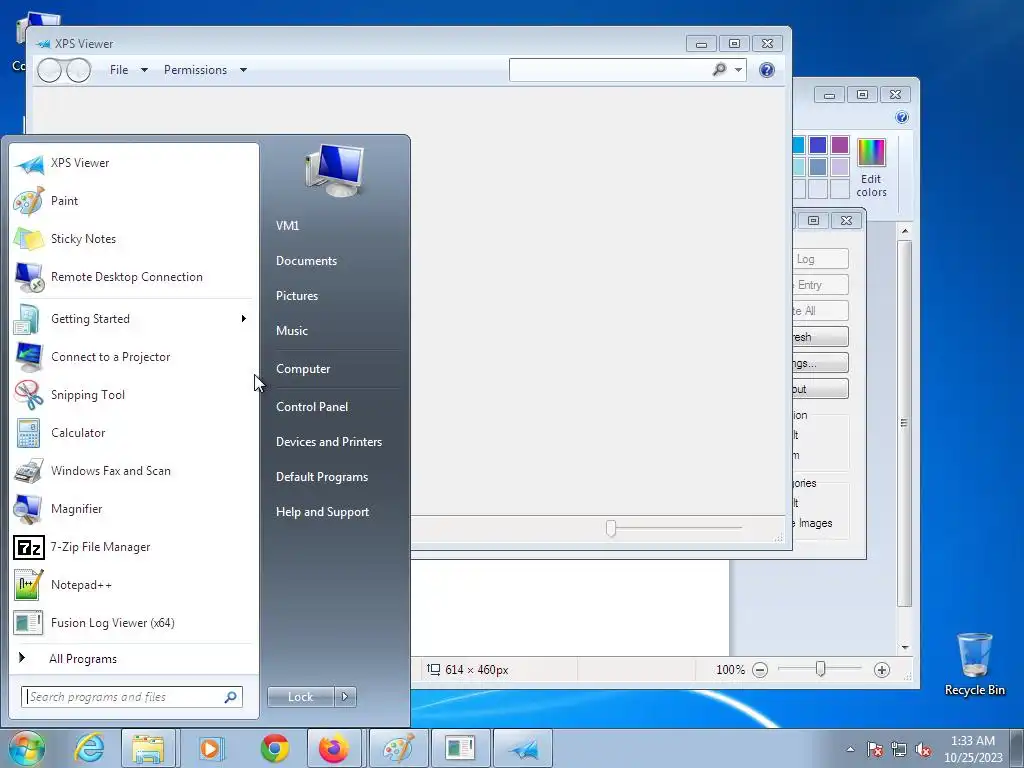Open Sticky Notes from Start menu
This screenshot has width=1024, height=768.
click(133, 239)
